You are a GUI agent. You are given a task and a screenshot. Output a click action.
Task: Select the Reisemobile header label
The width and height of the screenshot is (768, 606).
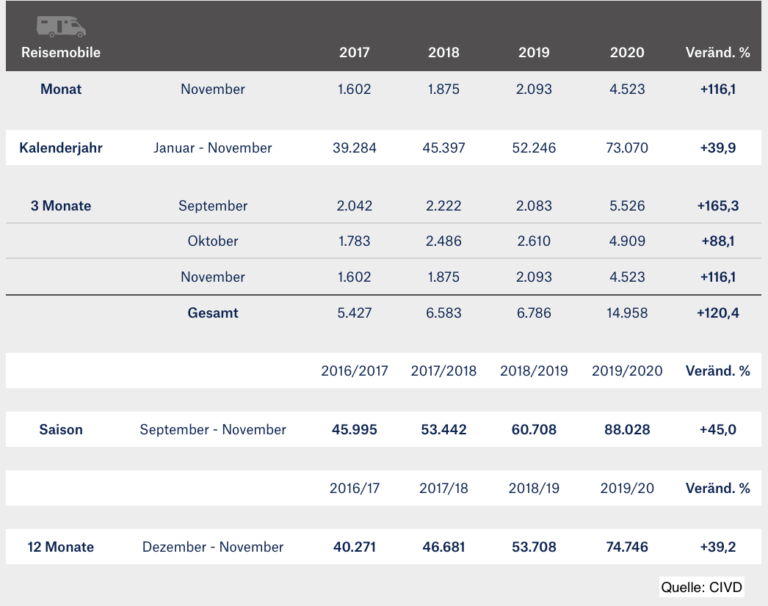(61, 52)
